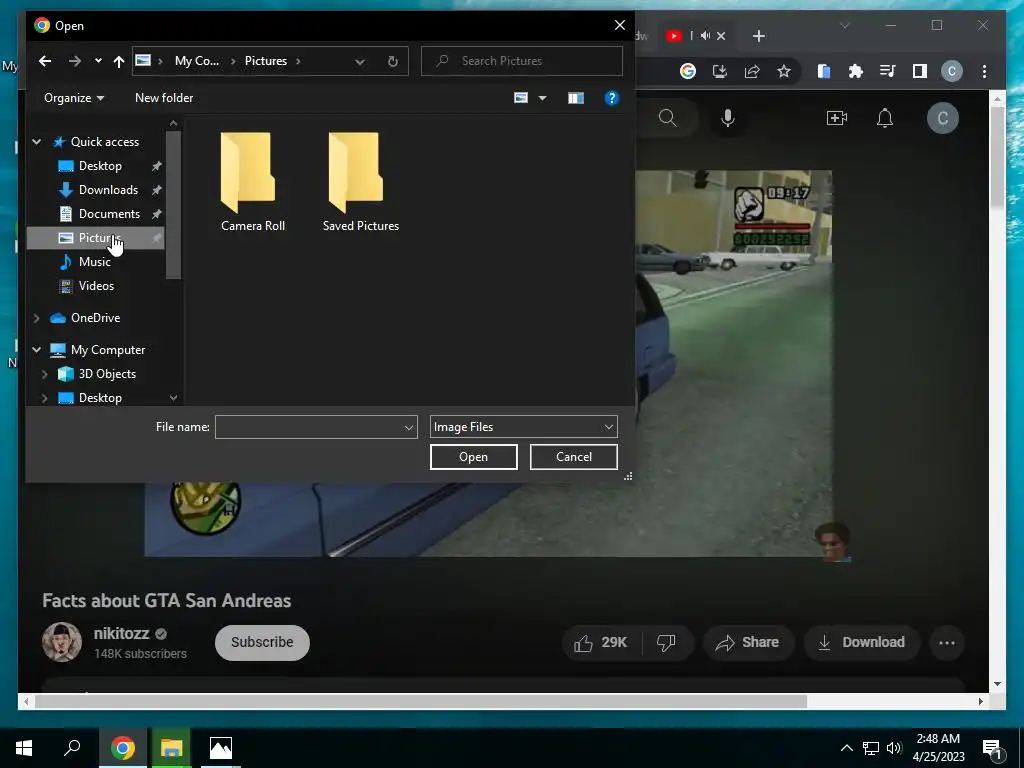Viewport: 1024px width, 768px height.
Task: Click the Search Pictures field
Action: click(x=522, y=61)
